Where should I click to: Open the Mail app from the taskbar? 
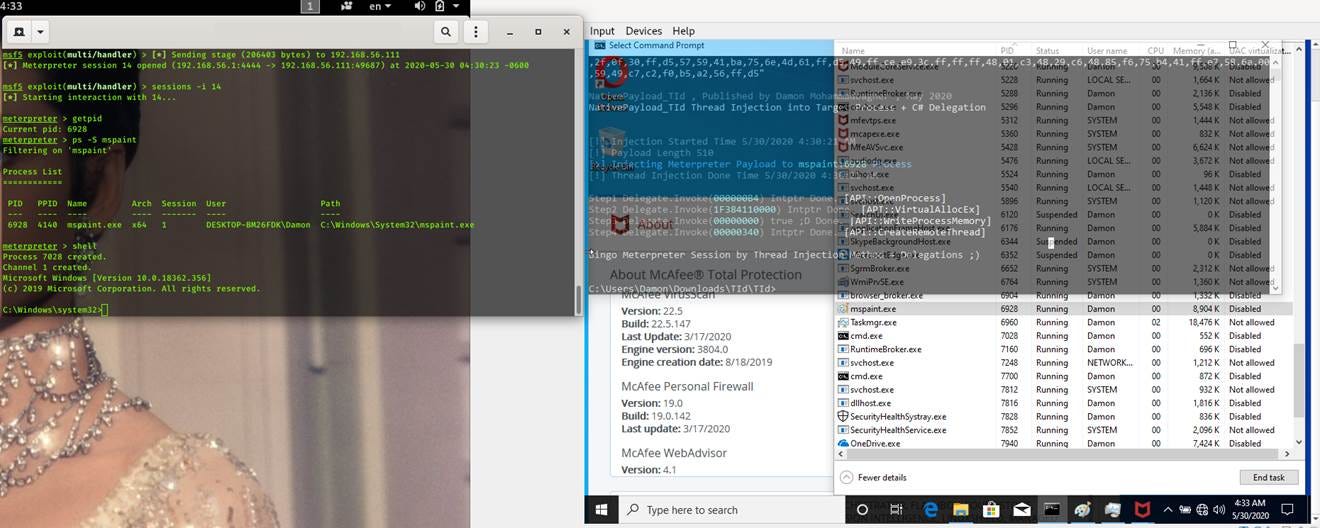pos(1020,509)
